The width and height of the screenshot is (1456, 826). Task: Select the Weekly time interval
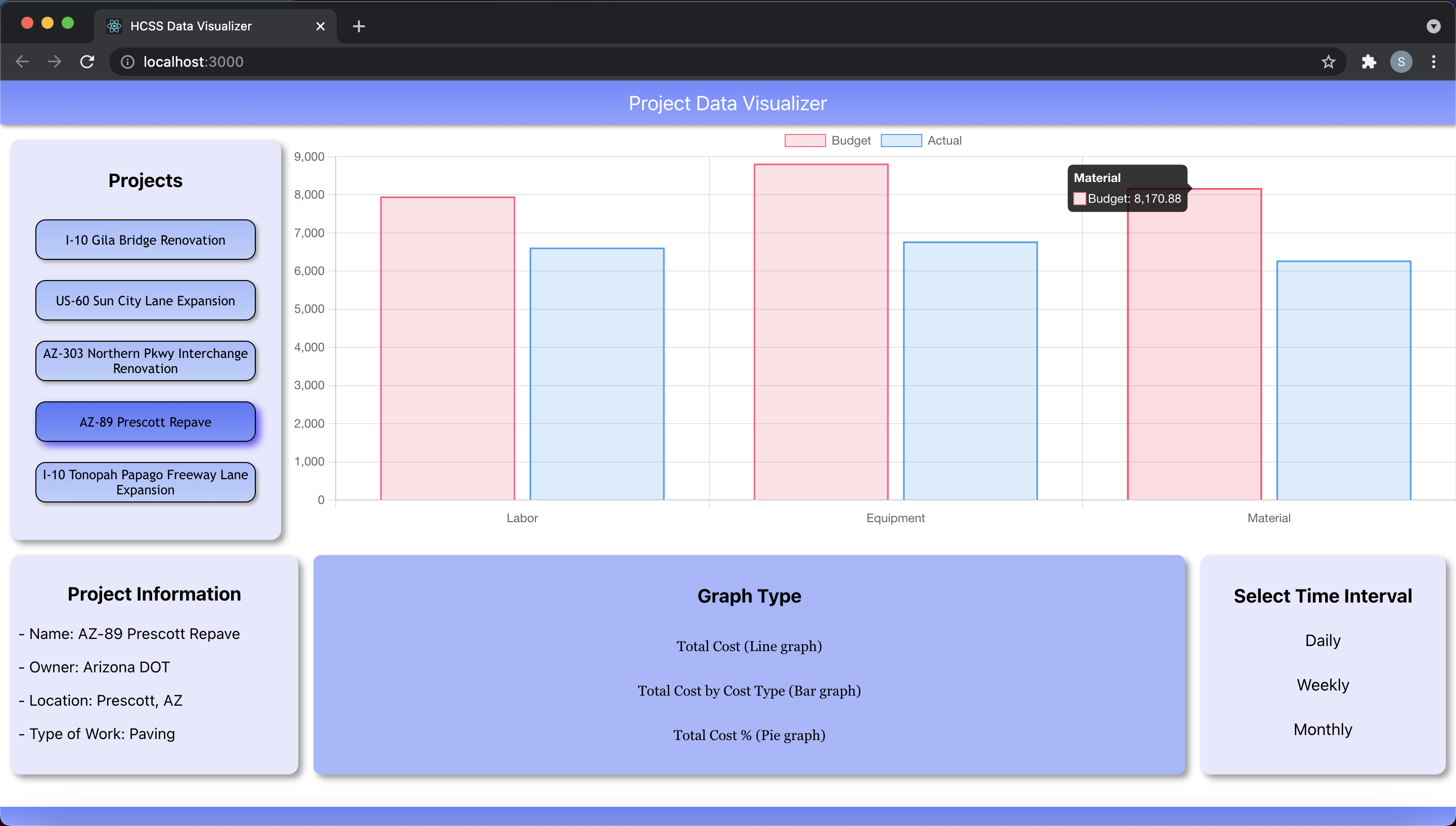tap(1322, 685)
